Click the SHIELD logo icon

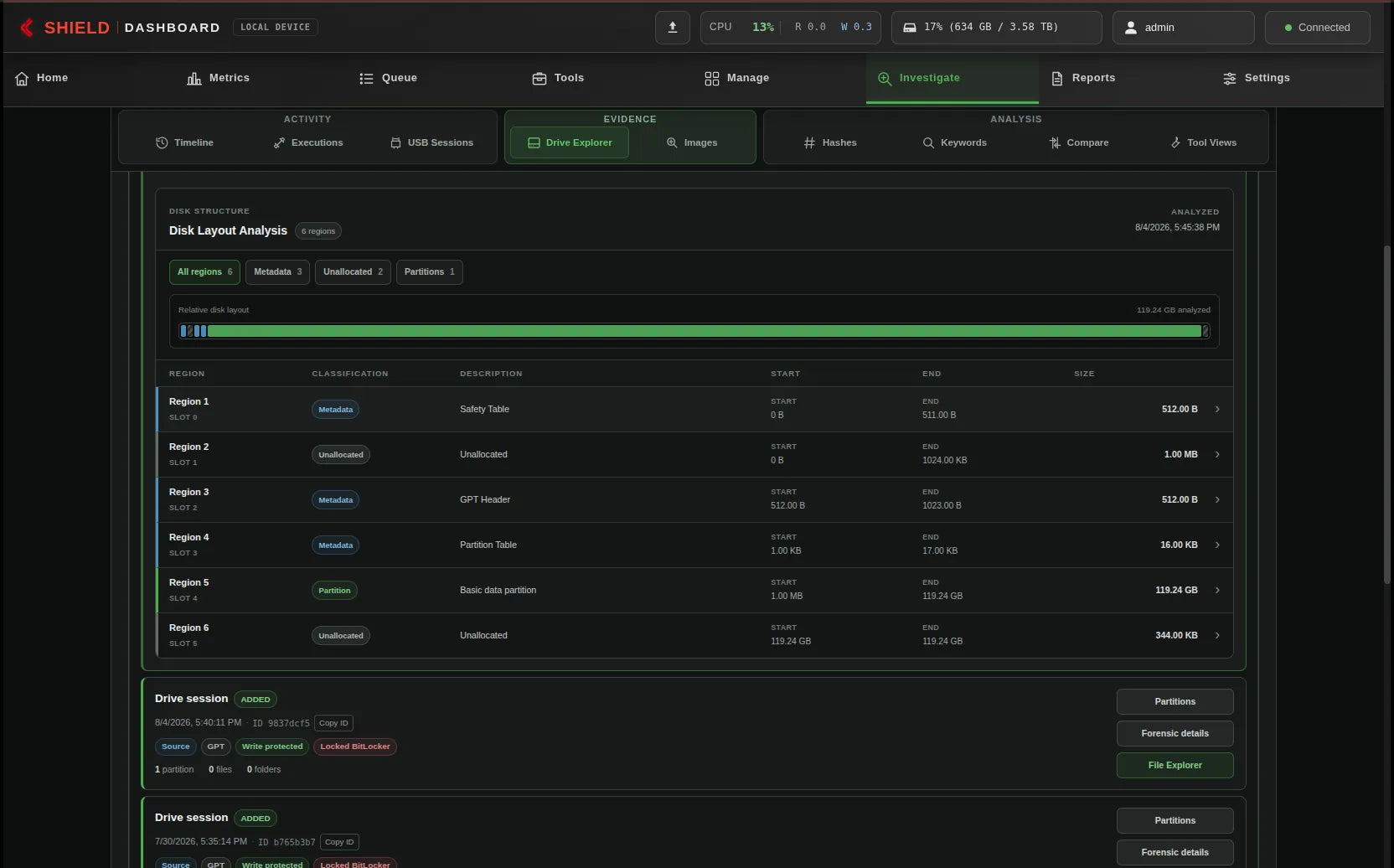tap(27, 28)
